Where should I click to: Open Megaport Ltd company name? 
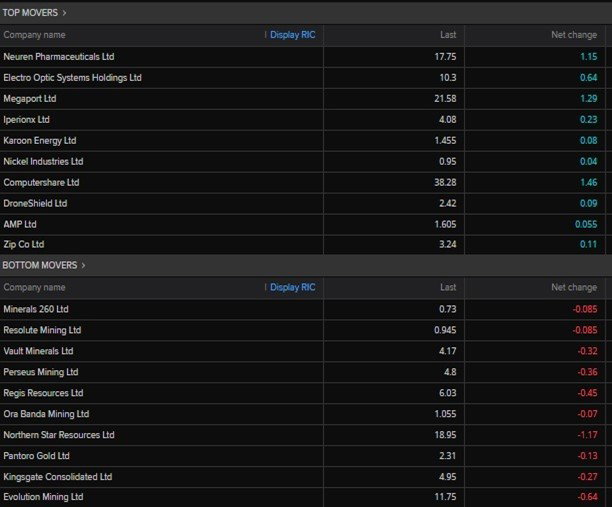(30, 99)
